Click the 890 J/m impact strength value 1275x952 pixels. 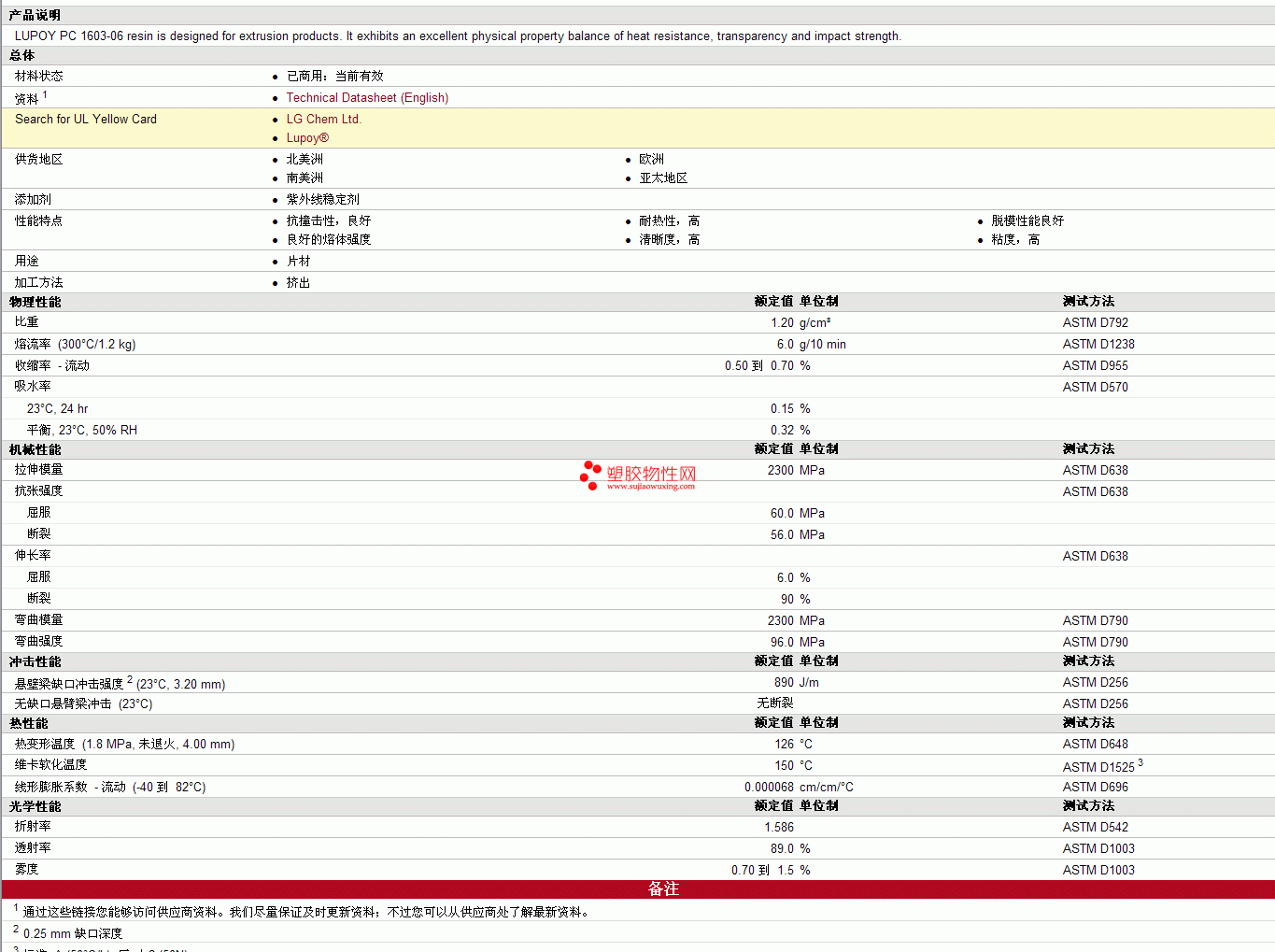[x=796, y=682]
